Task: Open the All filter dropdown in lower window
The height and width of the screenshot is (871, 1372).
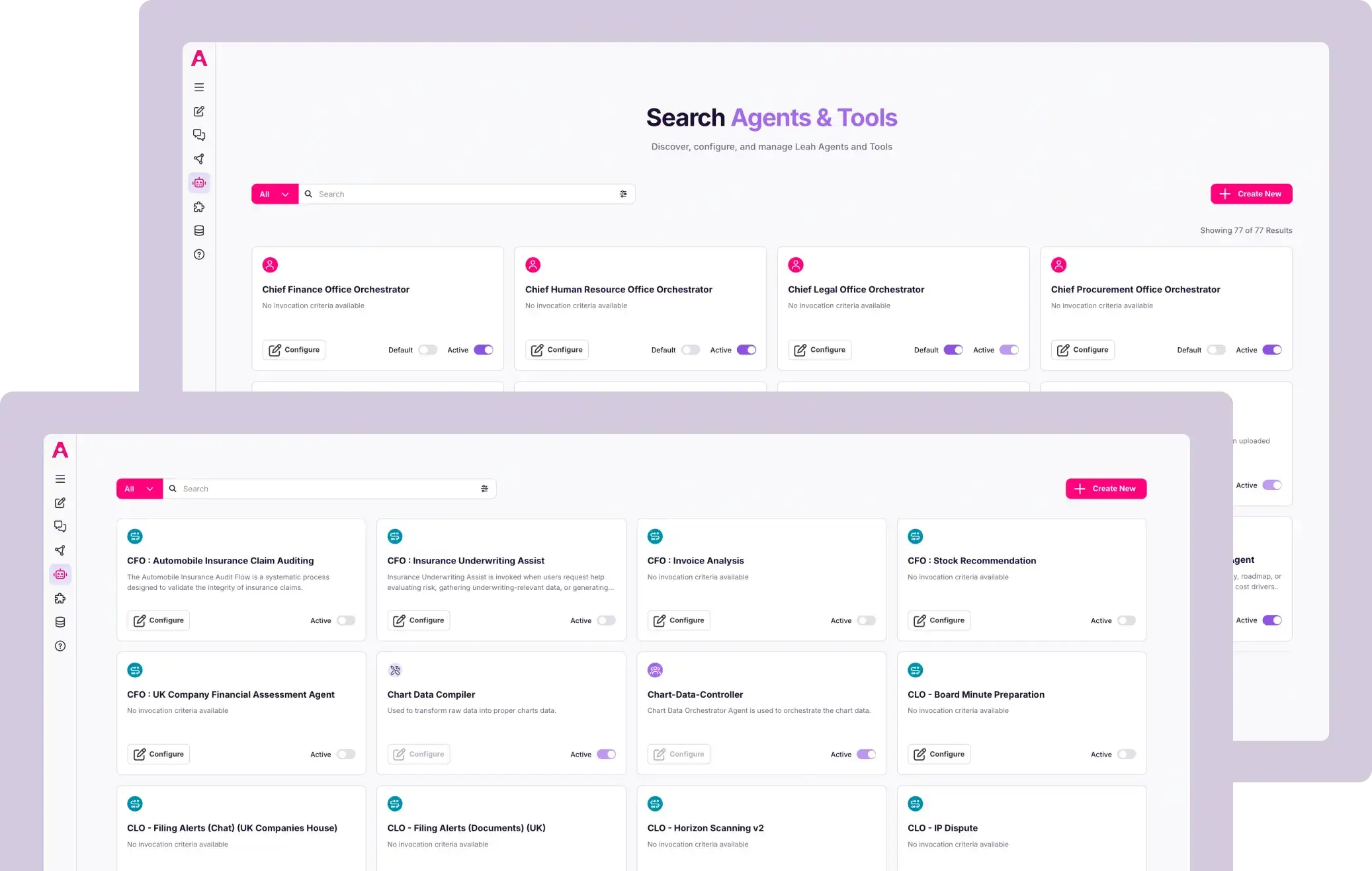Action: [x=139, y=489]
